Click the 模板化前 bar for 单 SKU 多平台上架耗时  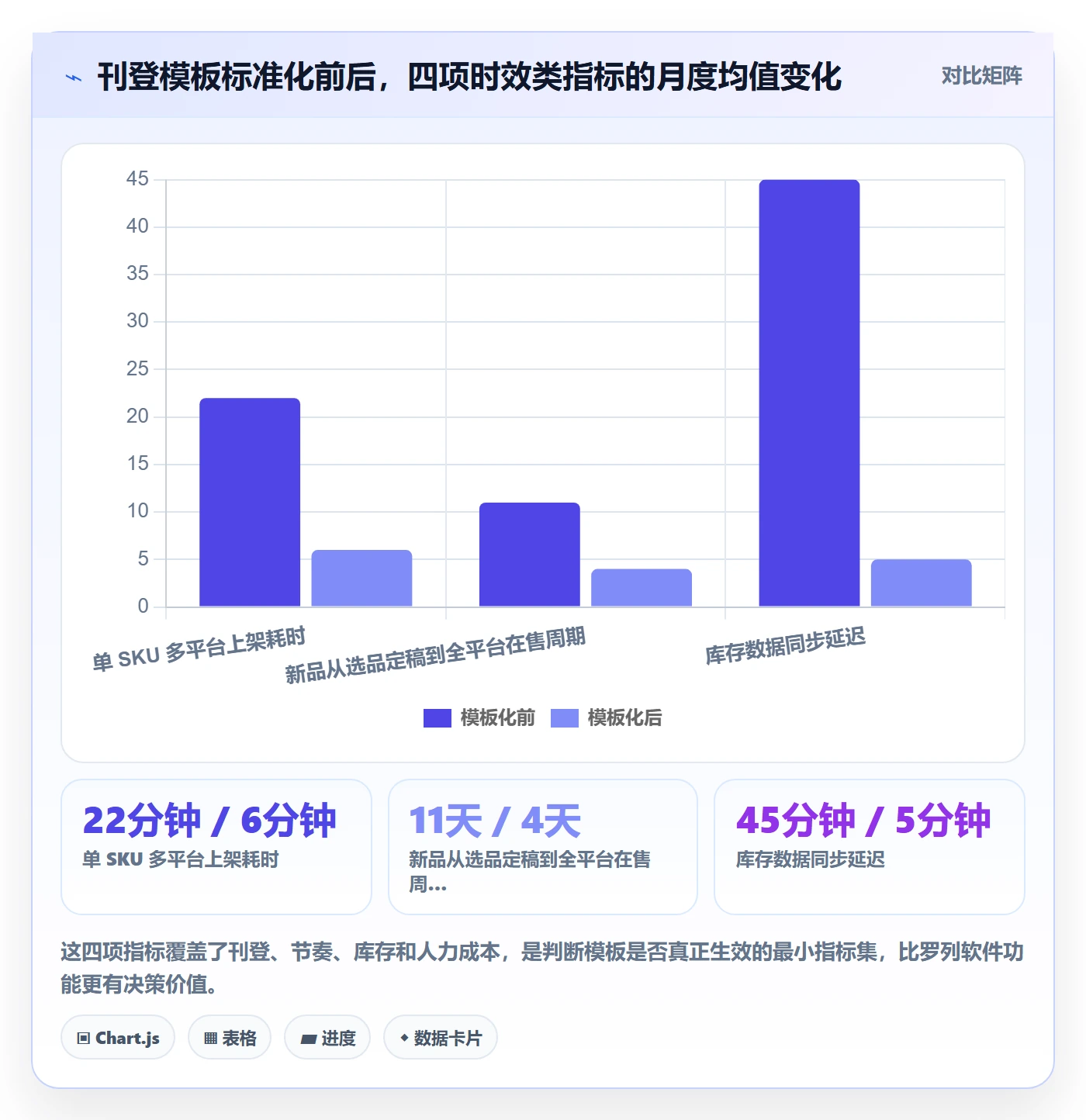point(250,502)
